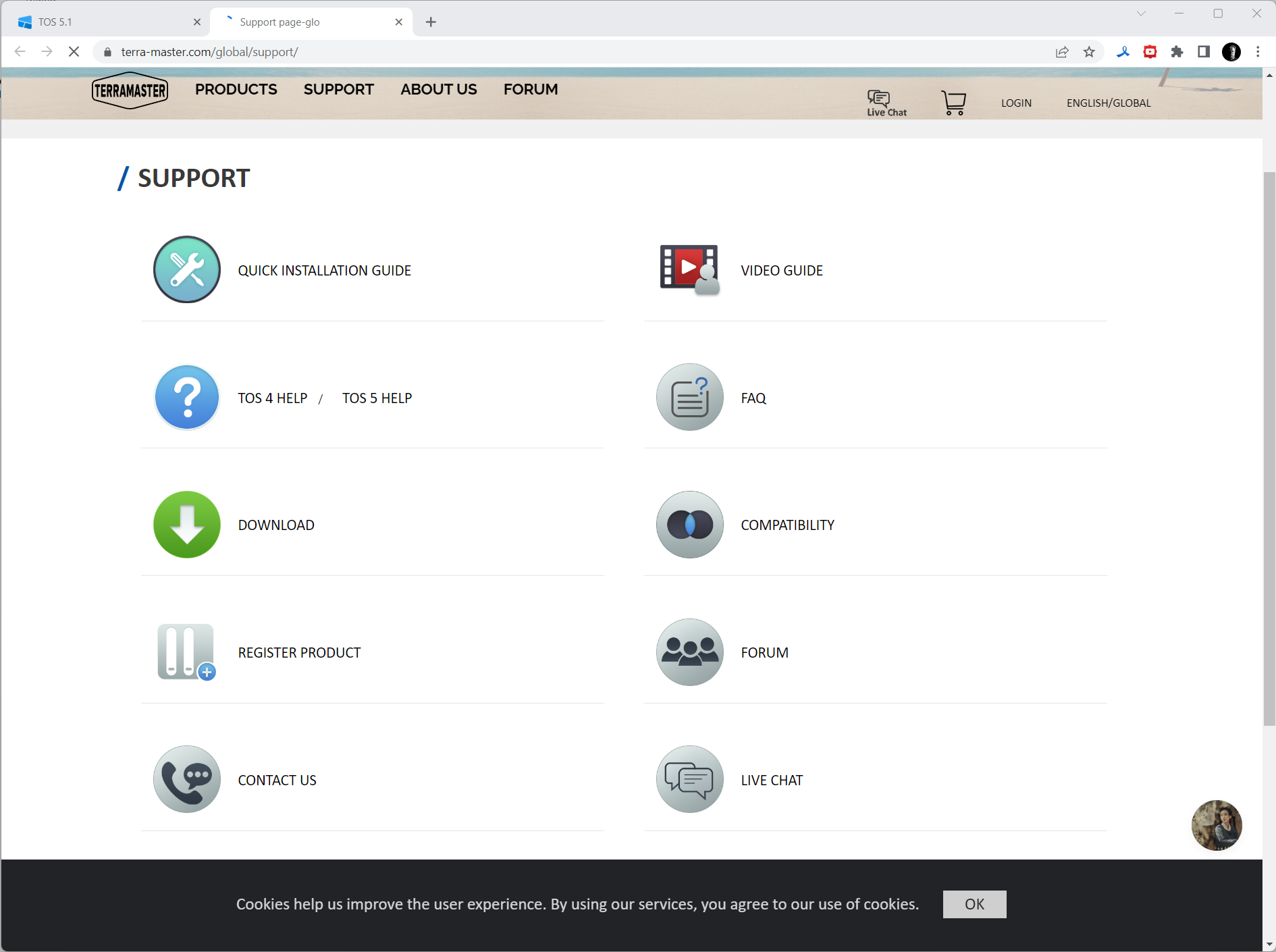Open the COMPATIBILITY text link

click(x=787, y=525)
